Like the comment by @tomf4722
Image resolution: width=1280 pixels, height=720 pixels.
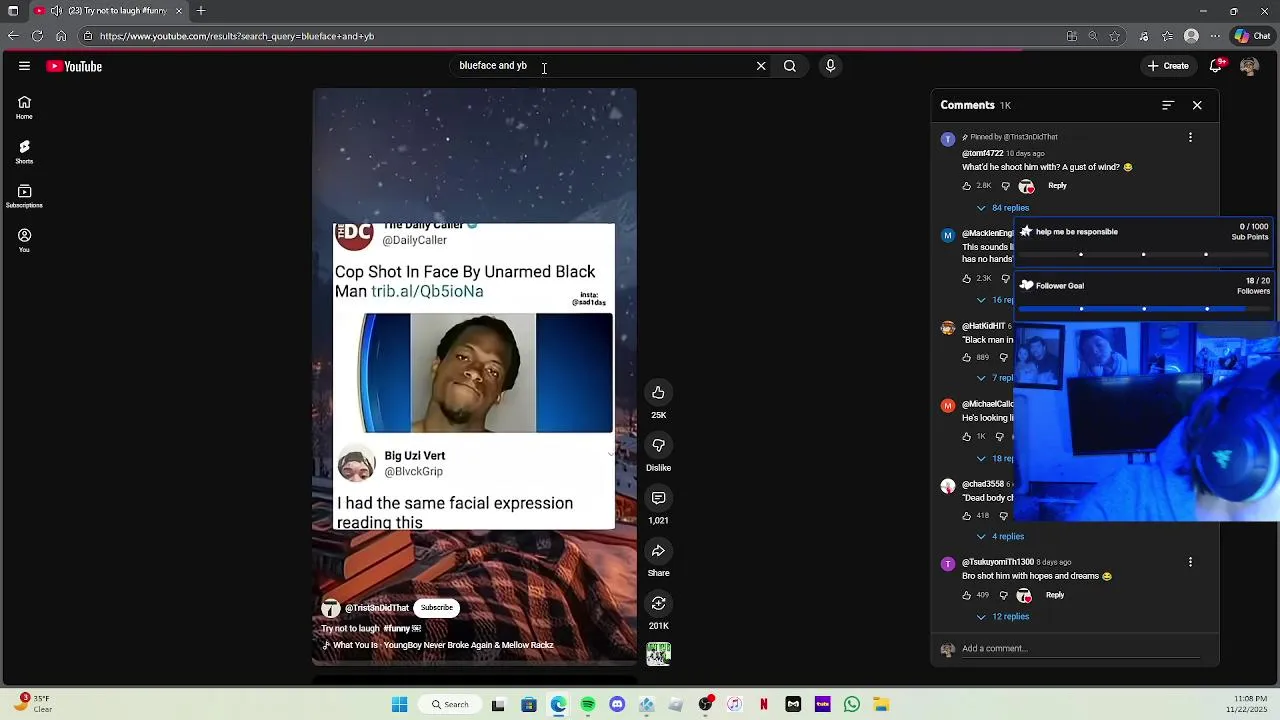[967, 186]
